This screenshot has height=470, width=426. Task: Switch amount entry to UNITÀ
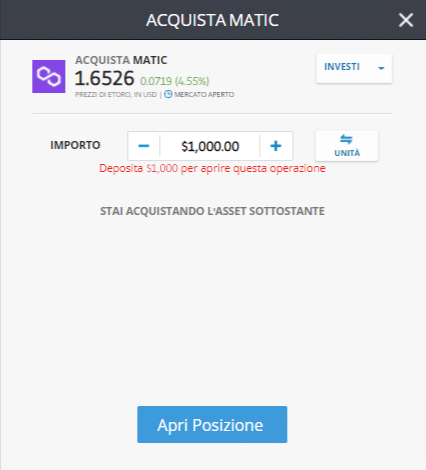click(x=347, y=146)
